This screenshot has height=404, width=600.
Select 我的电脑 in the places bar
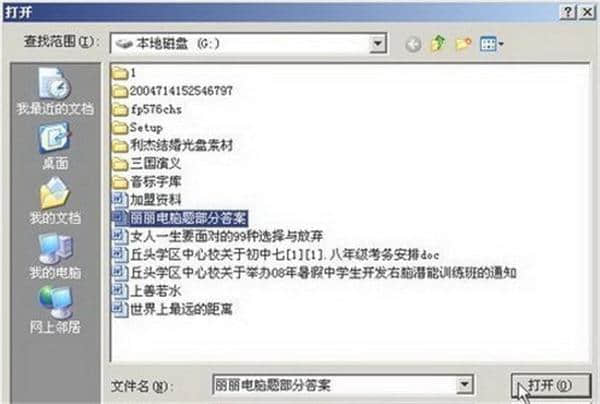pos(55,256)
